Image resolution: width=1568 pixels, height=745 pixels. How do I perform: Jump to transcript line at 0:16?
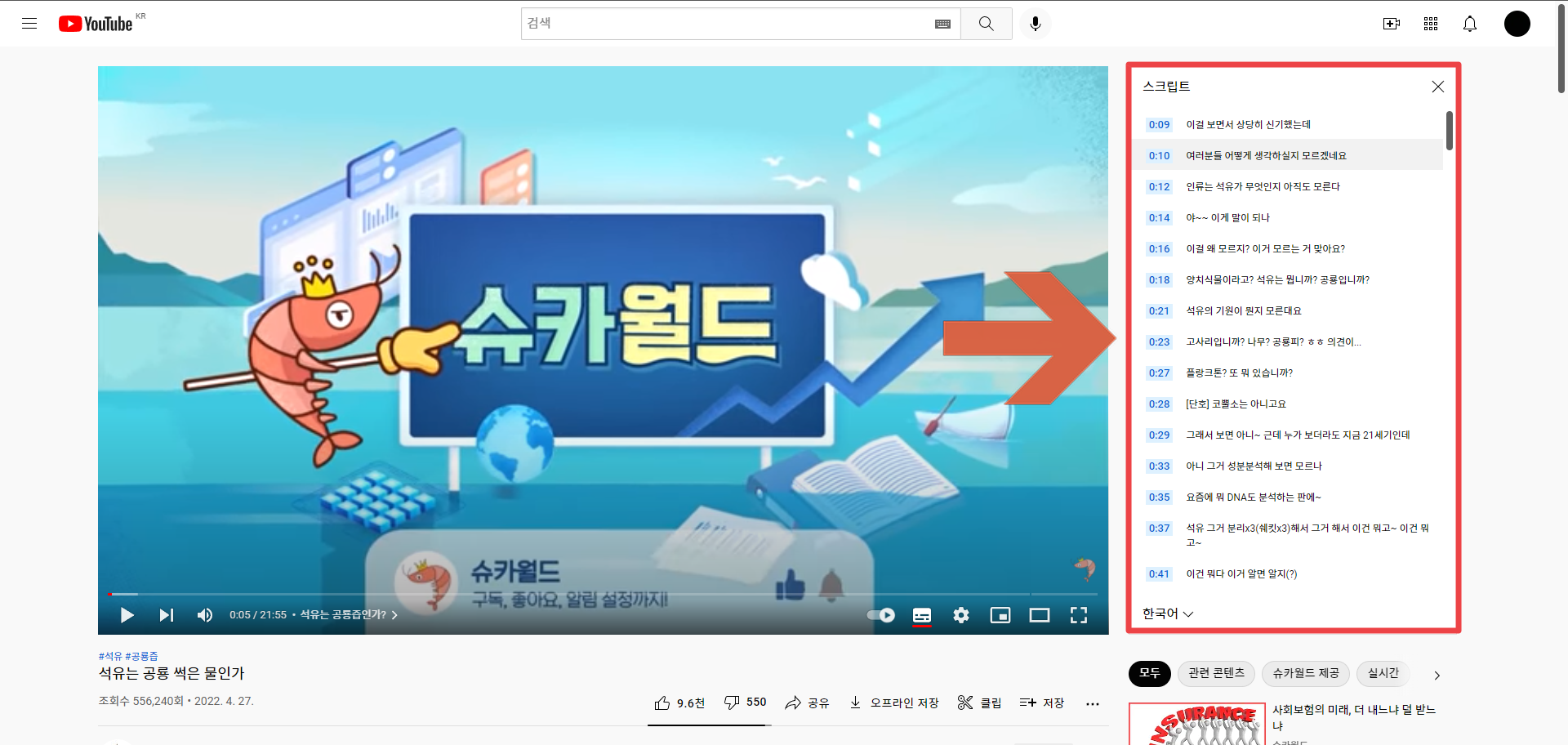point(1287,248)
